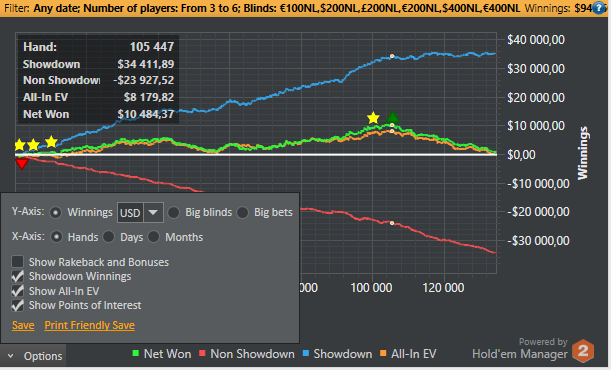Screen dimensions: 611x370
Task: Click the orange All-In EV legend swatch
Action: click(383, 354)
